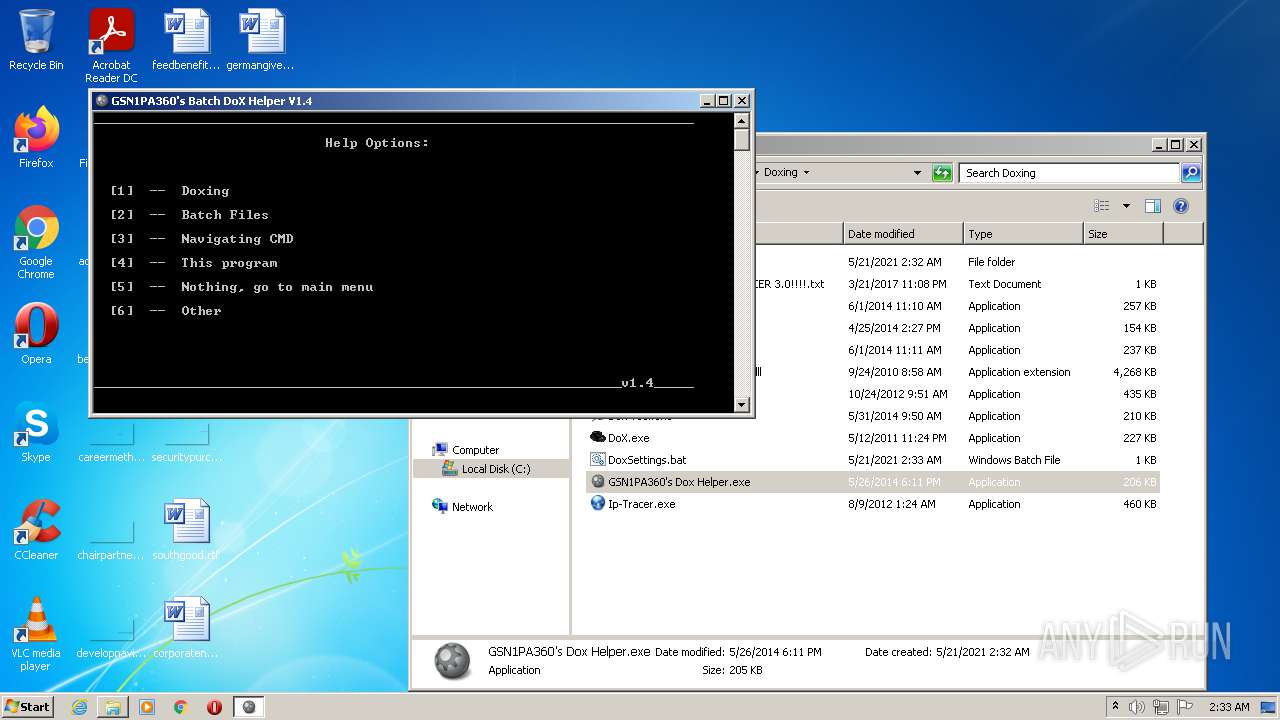This screenshot has width=1280, height=720.
Task: Open the Opera desktop shortcut
Action: pyautogui.click(x=36, y=334)
